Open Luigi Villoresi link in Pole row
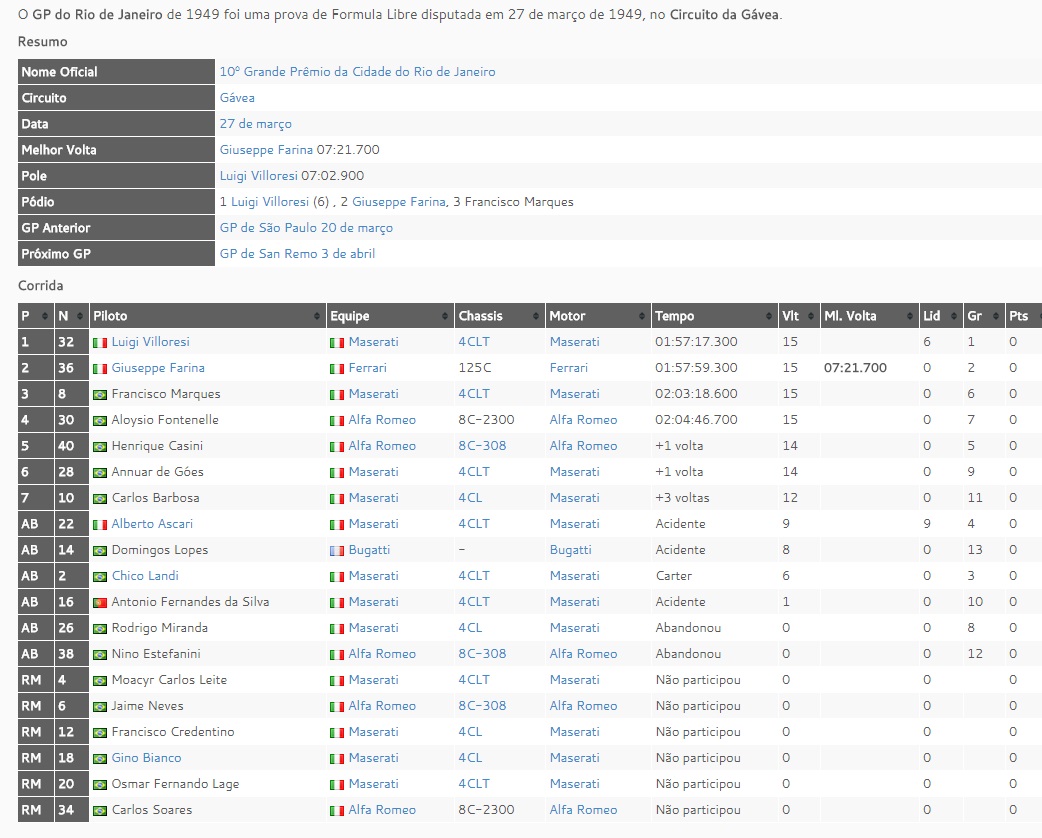 tap(259, 175)
